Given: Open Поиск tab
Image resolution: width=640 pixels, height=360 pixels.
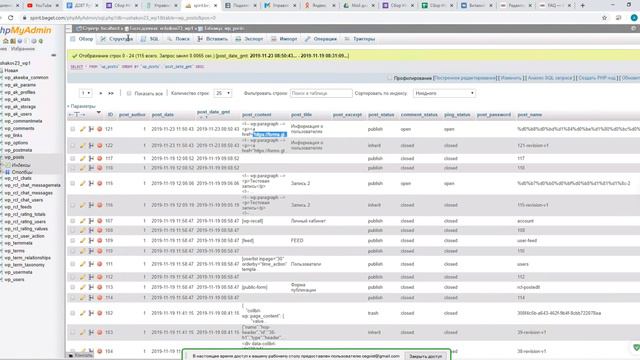Looking at the screenshot, I should click(178, 39).
